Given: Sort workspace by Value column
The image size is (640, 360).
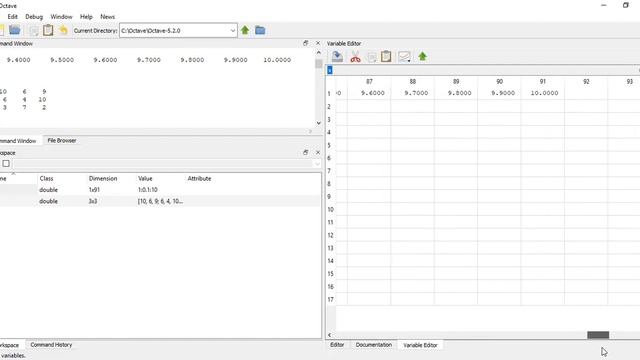Looking at the screenshot, I should pyautogui.click(x=145, y=178).
